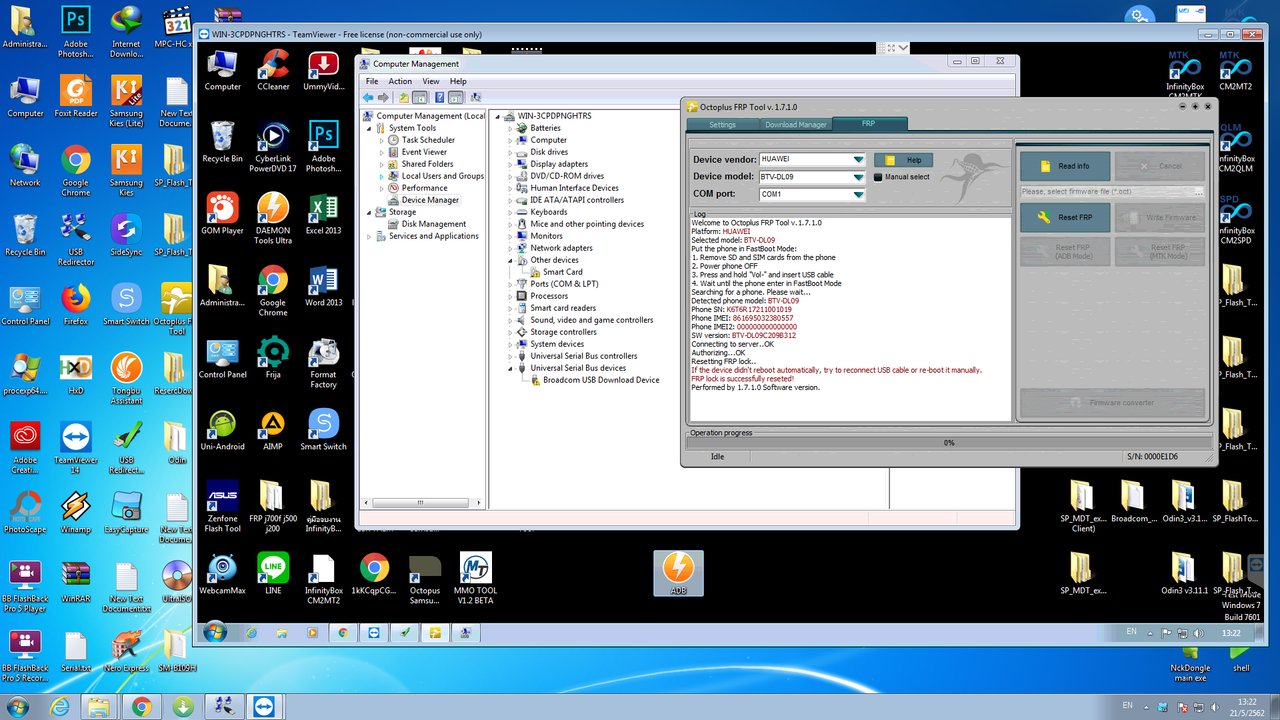The height and width of the screenshot is (720, 1280).
Task: Switch to Download Manager tab
Action: tap(796, 125)
